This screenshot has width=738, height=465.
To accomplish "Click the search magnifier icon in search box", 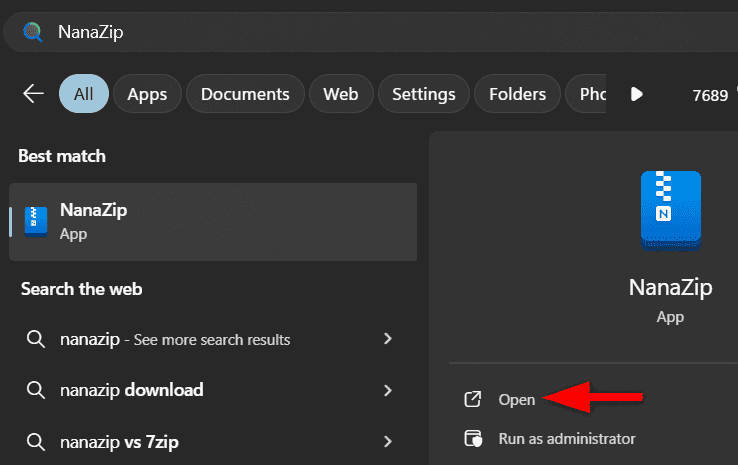I will pos(32,32).
